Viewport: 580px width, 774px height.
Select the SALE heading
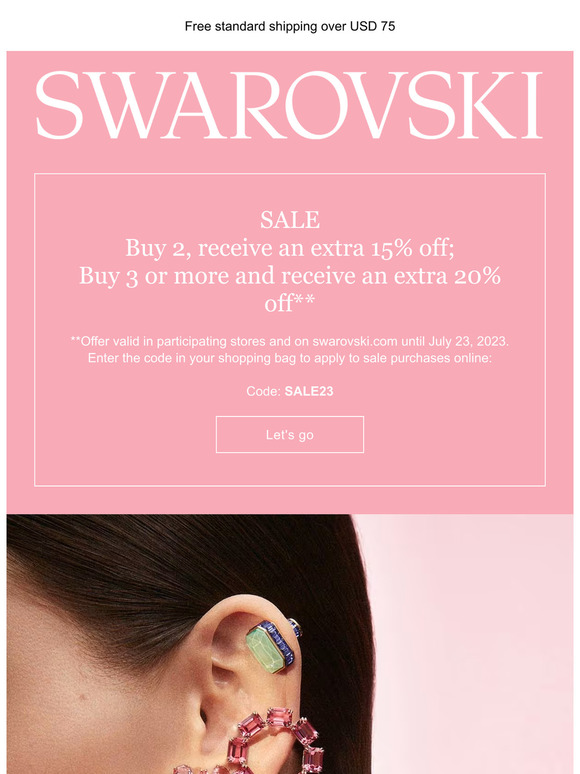[290, 220]
